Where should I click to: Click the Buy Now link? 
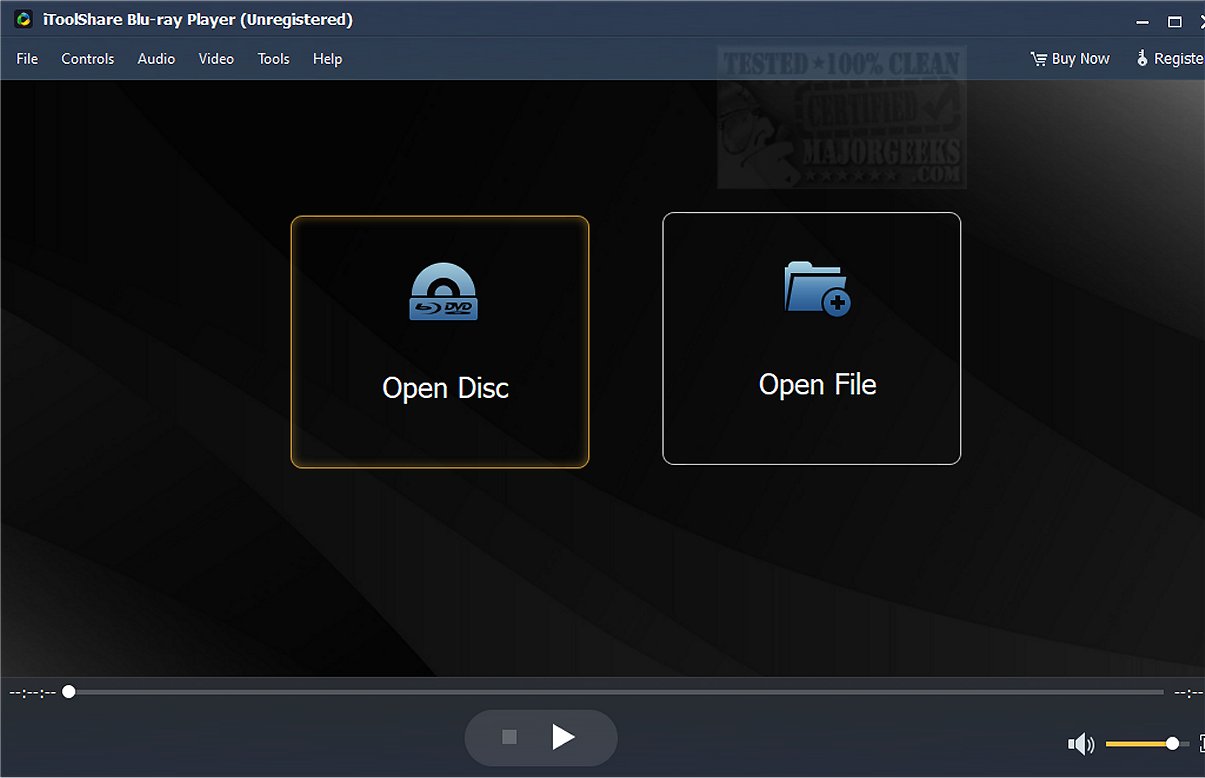pos(1070,59)
